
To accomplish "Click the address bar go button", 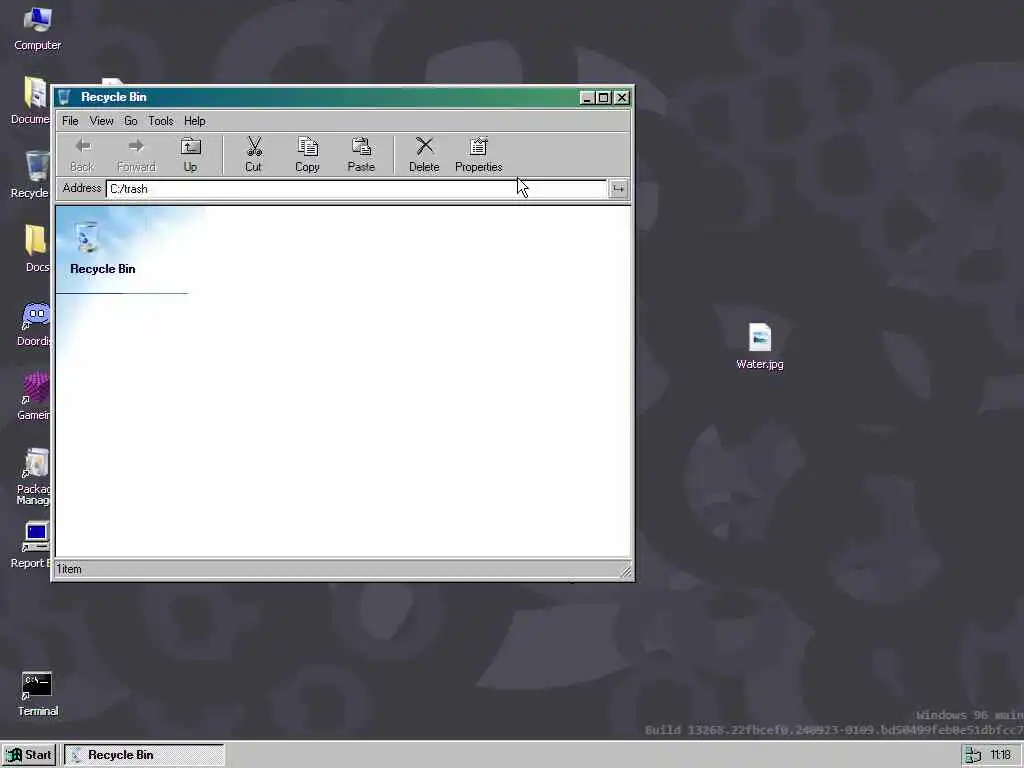I will pos(618,189).
